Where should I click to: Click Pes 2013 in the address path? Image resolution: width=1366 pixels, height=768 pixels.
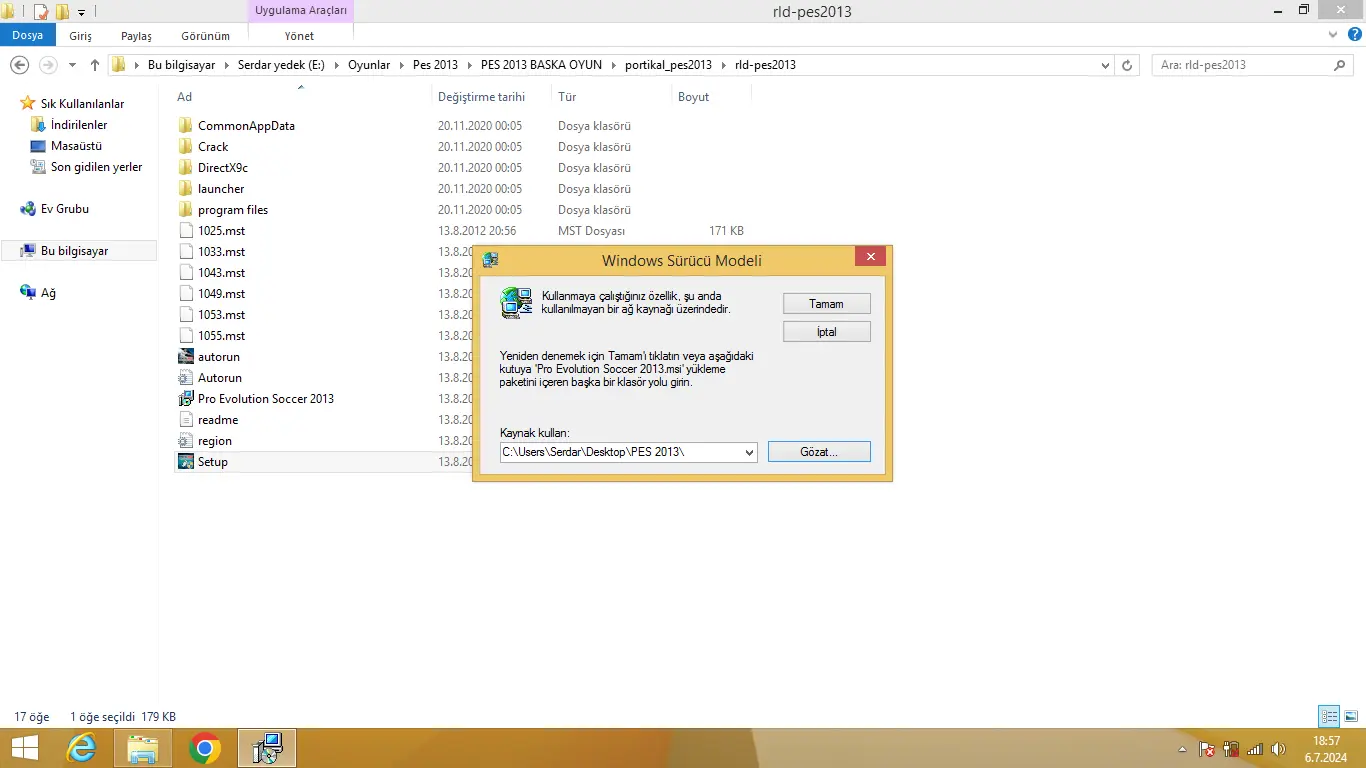(435, 65)
